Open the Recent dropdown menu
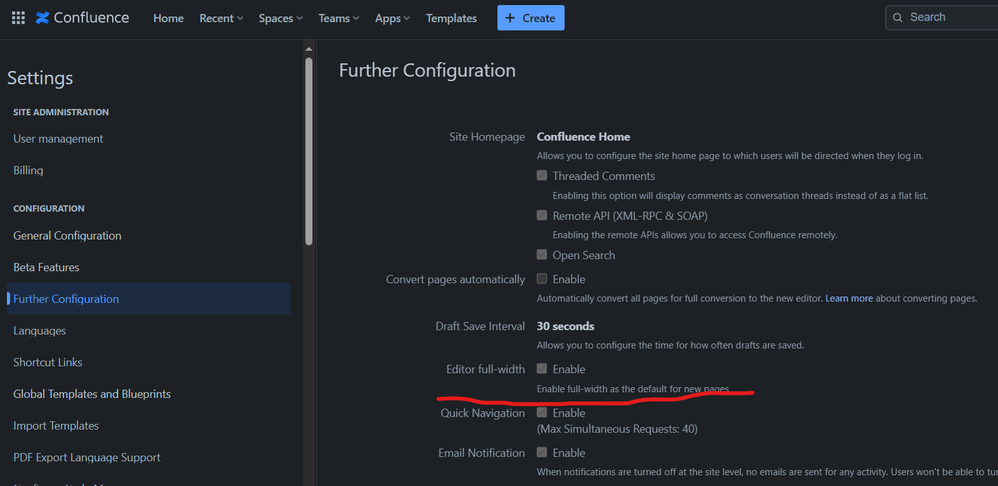The width and height of the screenshot is (998, 486). tap(221, 18)
